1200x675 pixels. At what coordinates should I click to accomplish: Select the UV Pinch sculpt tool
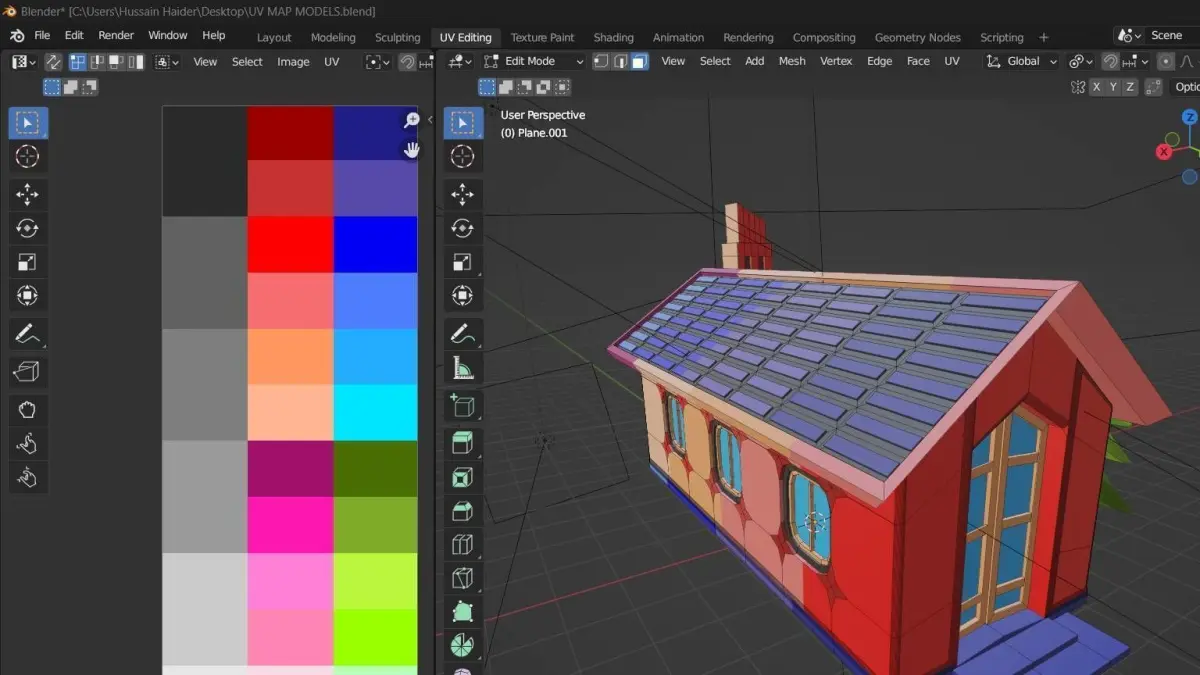coord(27,478)
